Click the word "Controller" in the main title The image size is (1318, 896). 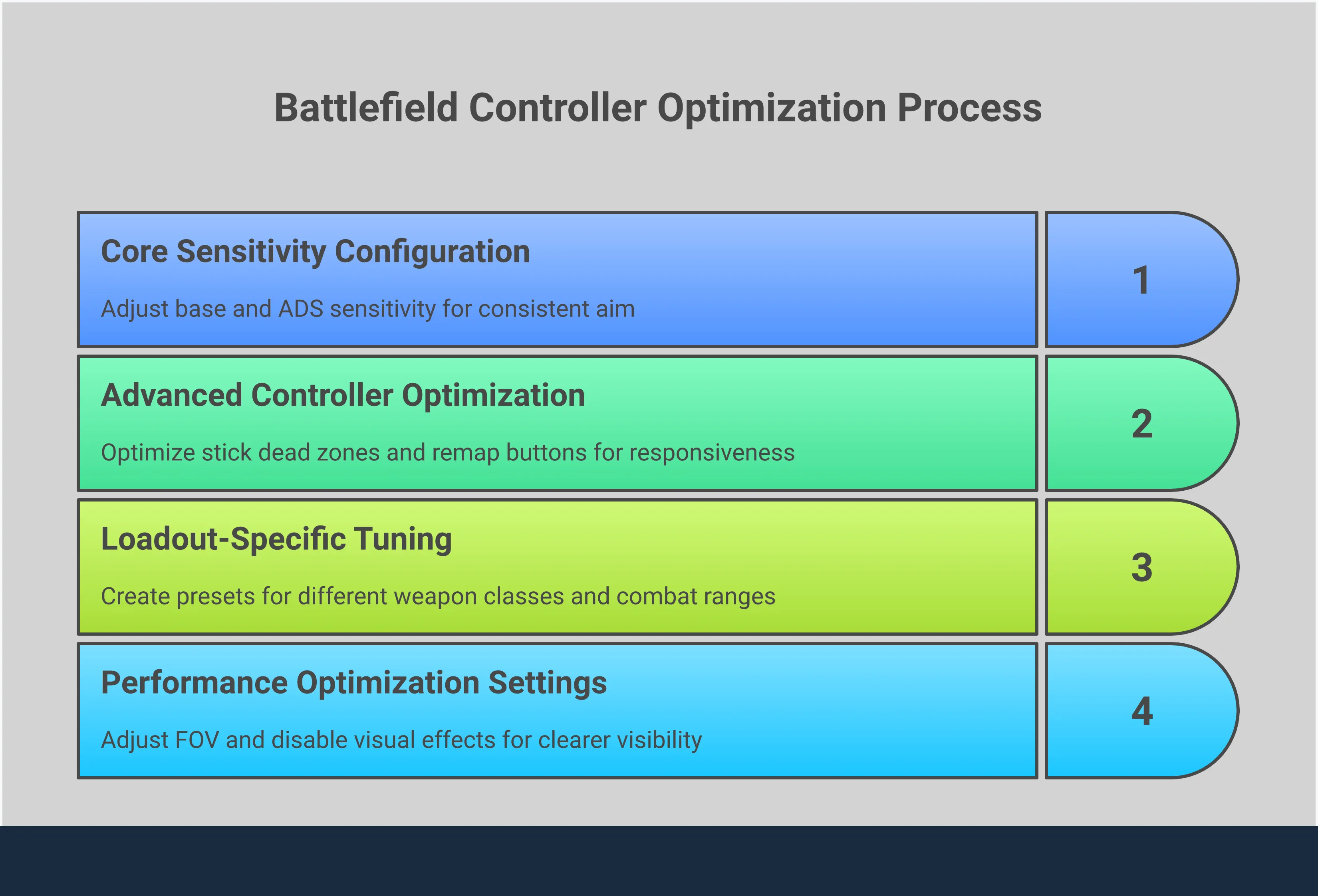(x=558, y=108)
